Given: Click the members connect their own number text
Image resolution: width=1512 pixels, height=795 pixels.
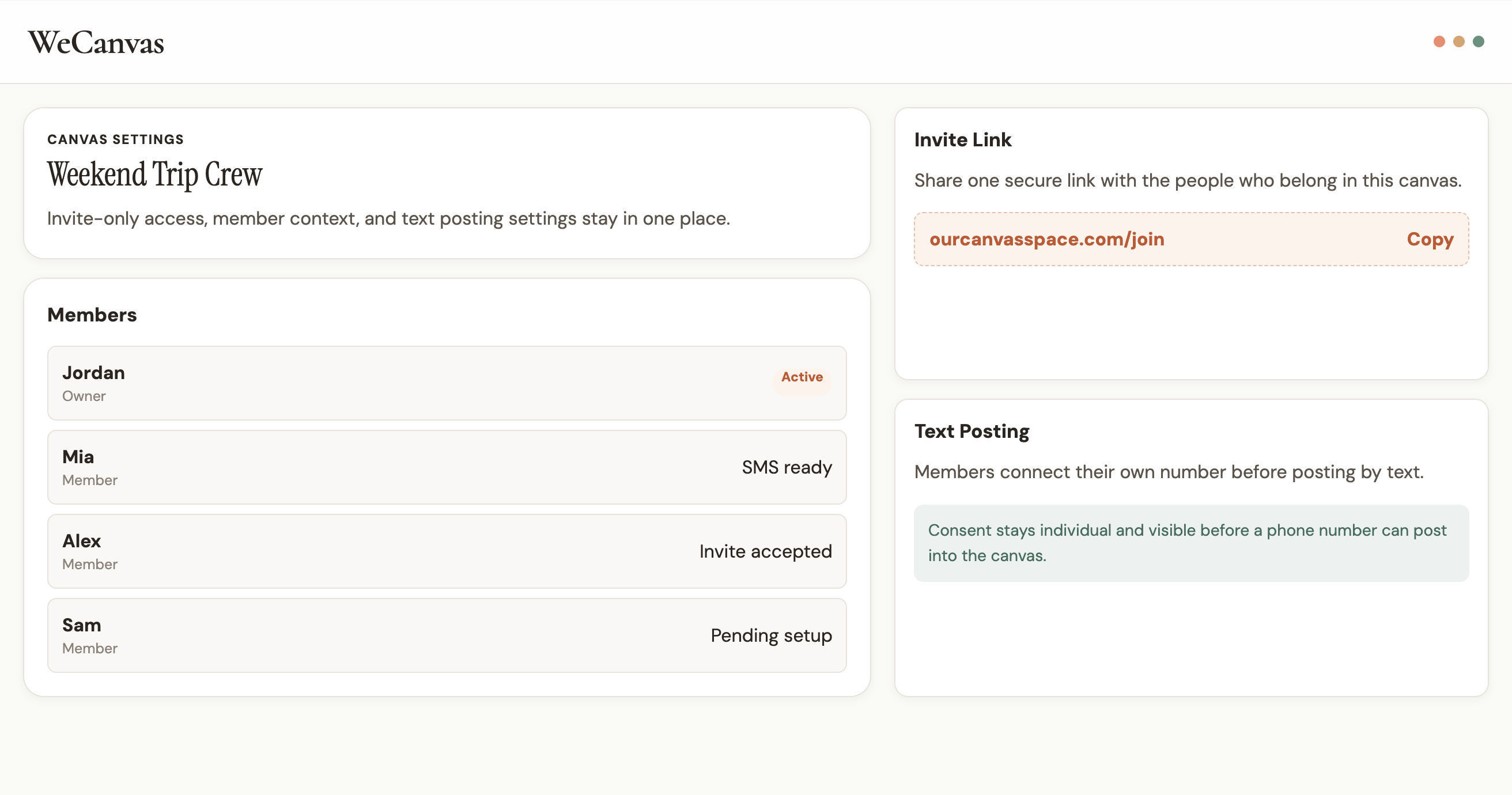Looking at the screenshot, I should tap(1169, 472).
